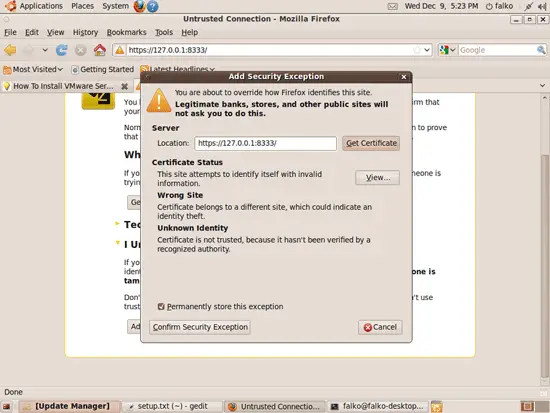Image resolution: width=550 pixels, height=413 pixels.
Task: Expand the collapsed Technical Details triangle
Action: tap(117, 224)
